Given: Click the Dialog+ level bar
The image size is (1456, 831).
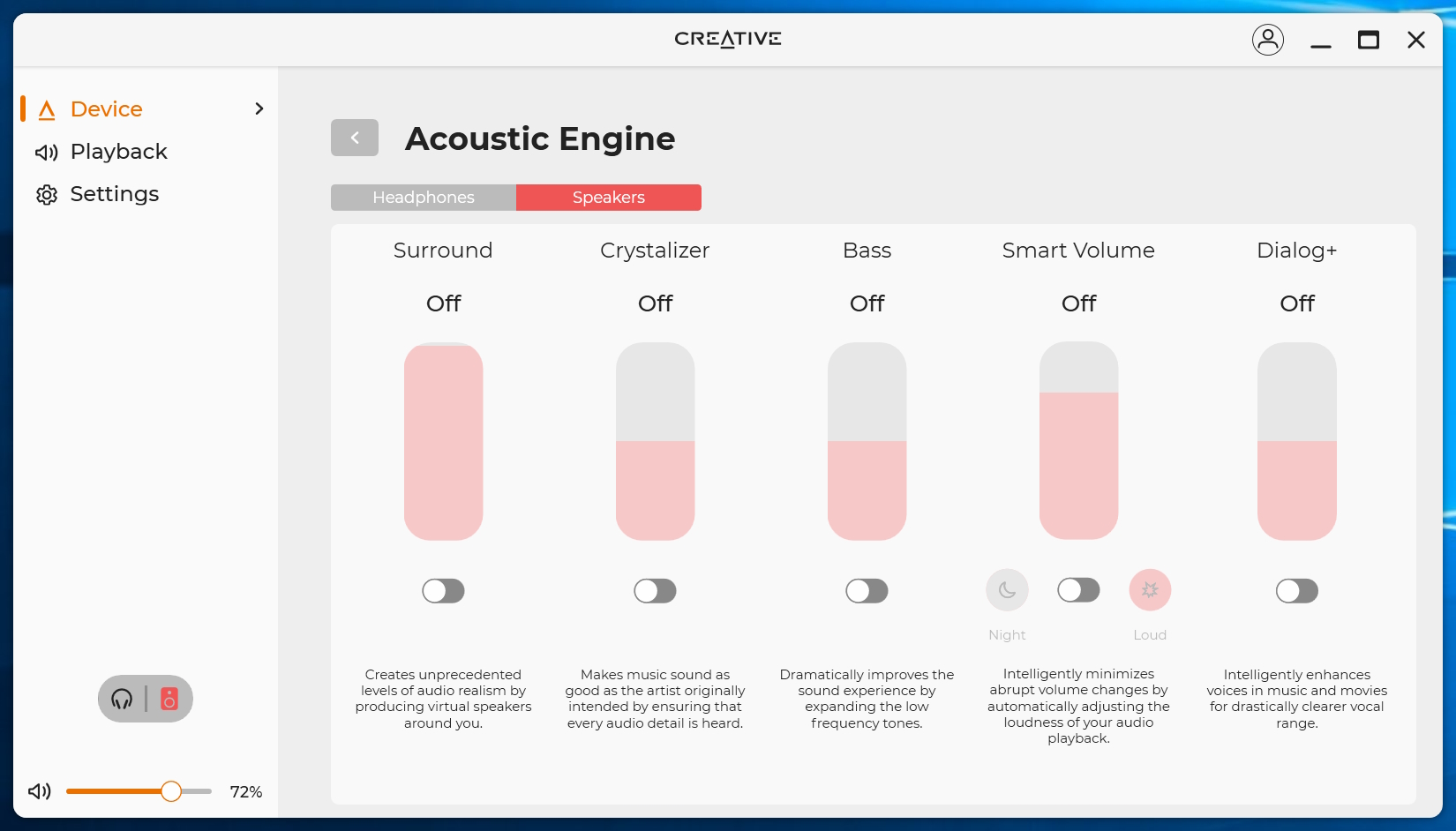Looking at the screenshot, I should [1296, 441].
